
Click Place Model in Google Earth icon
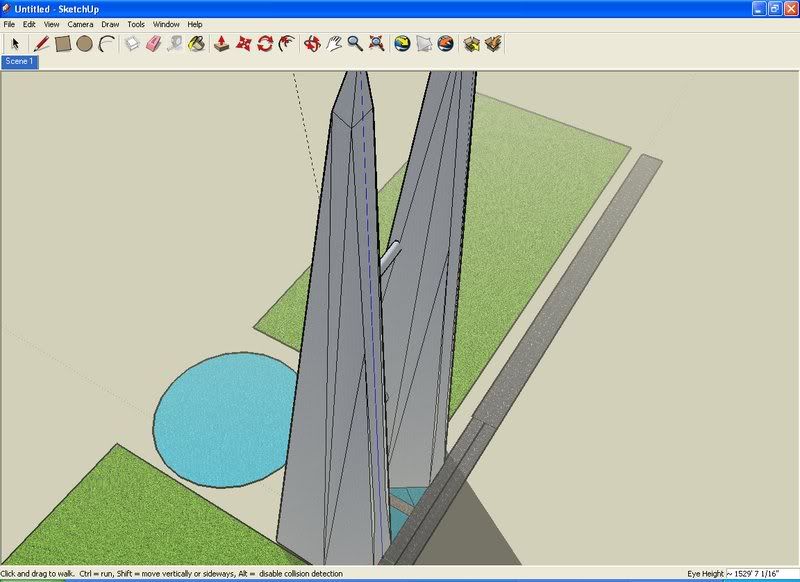pos(445,43)
